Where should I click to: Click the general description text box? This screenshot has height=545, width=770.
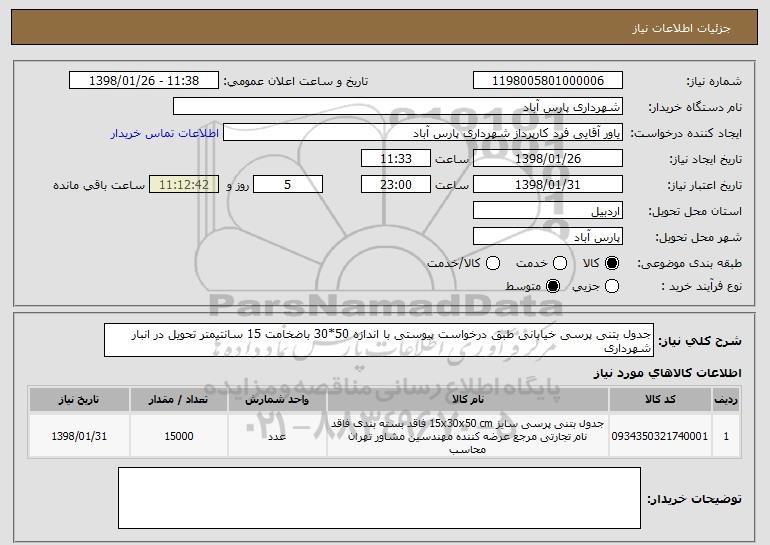click(x=379, y=340)
